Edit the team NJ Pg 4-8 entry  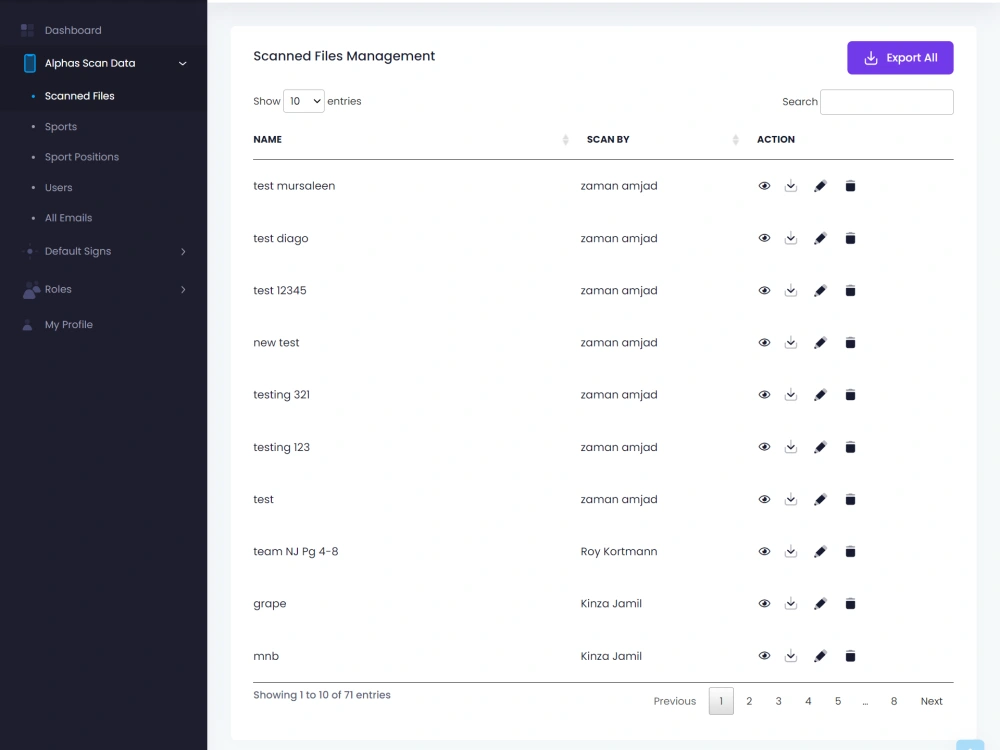click(x=820, y=552)
